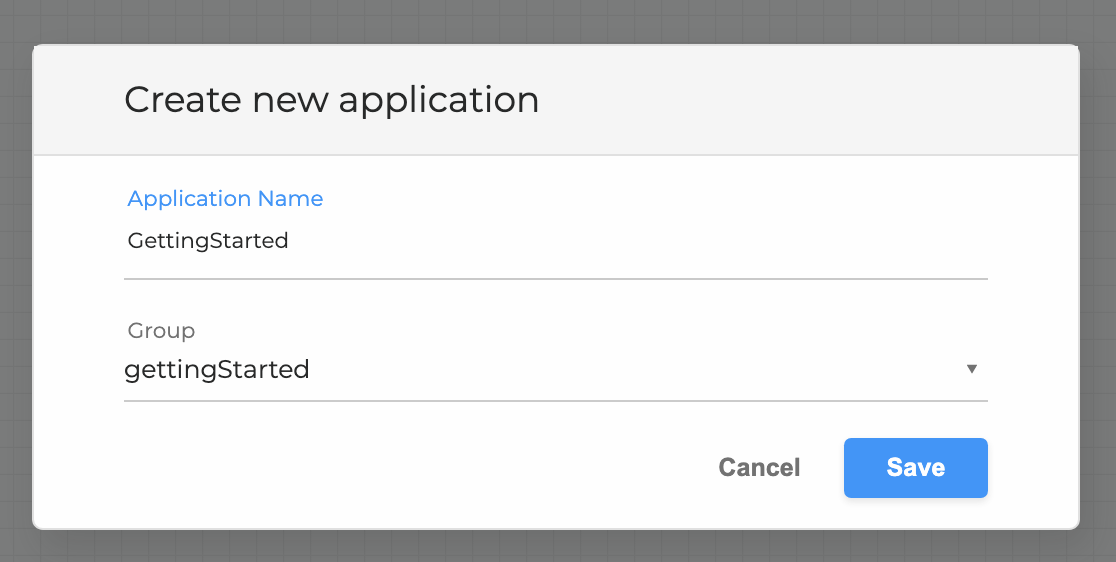The image size is (1116, 562).
Task: Open the Group dropdown showing gettingStarted
Action: (x=555, y=369)
